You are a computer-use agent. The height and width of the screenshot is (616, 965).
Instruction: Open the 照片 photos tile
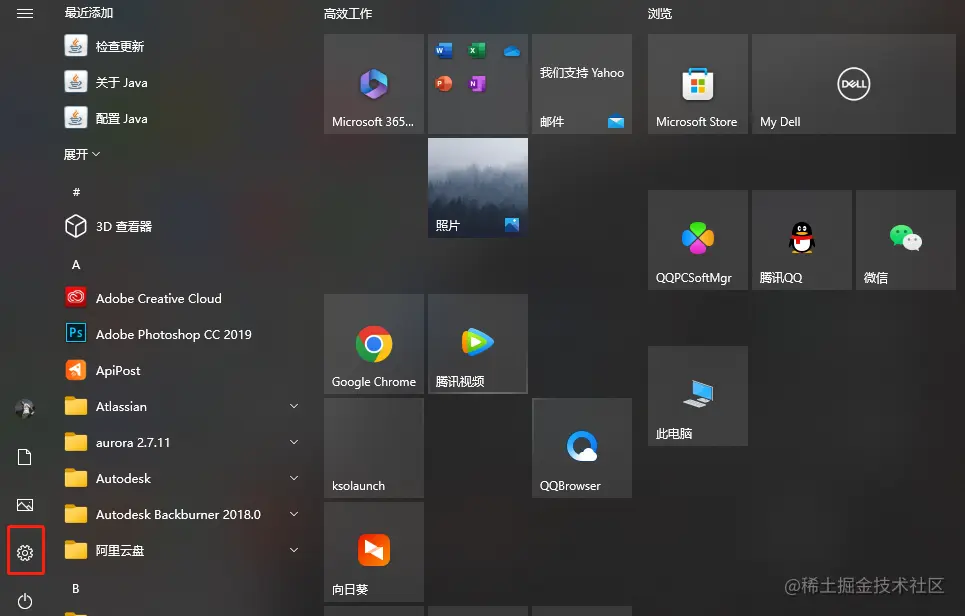[x=478, y=188]
